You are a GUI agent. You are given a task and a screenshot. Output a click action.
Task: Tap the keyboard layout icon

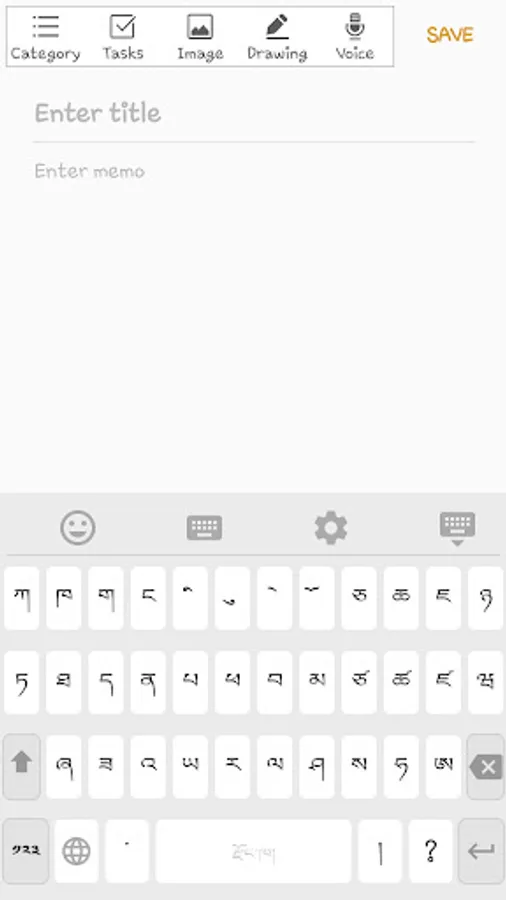click(x=204, y=527)
